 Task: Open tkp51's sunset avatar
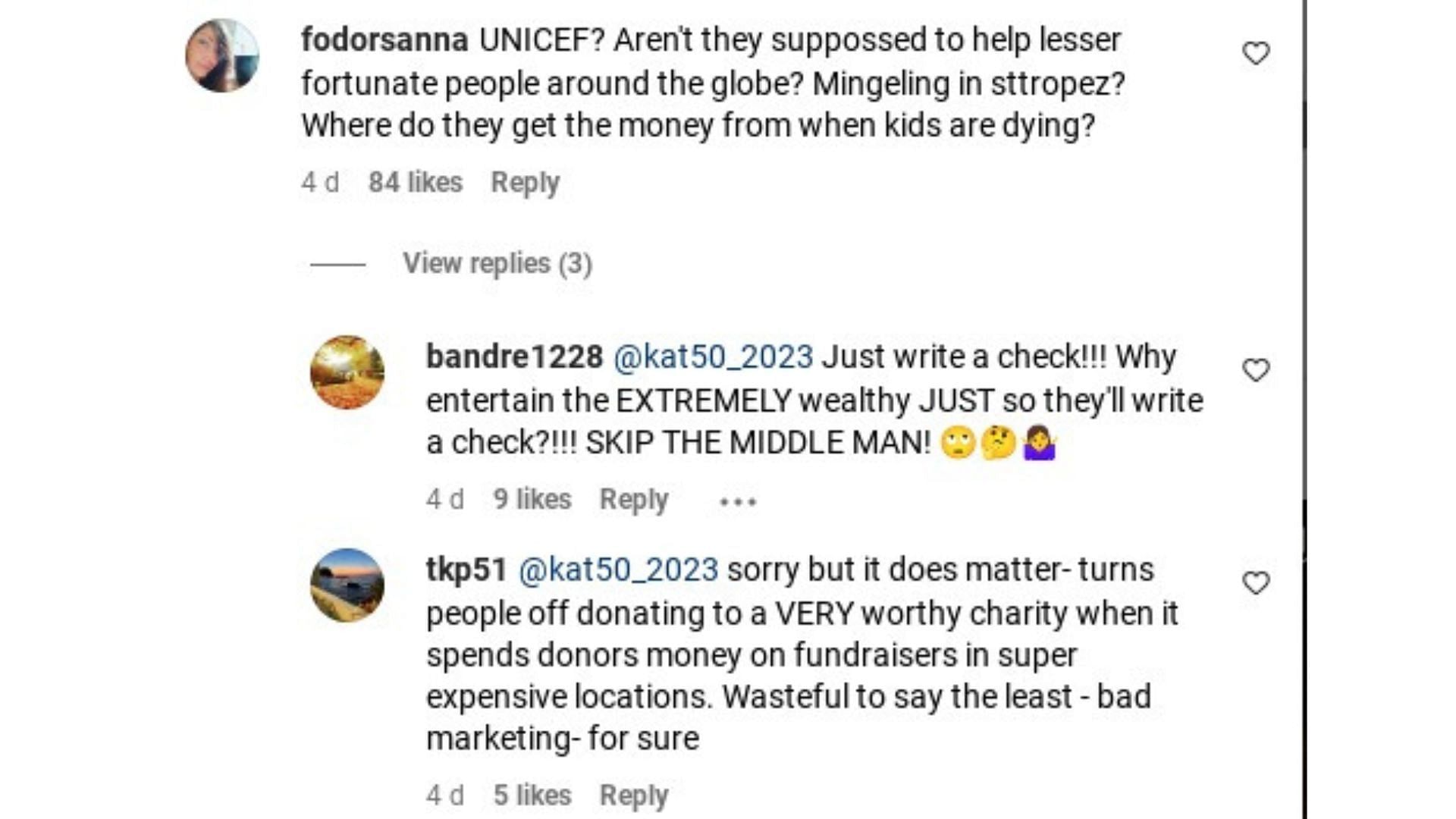click(x=347, y=585)
